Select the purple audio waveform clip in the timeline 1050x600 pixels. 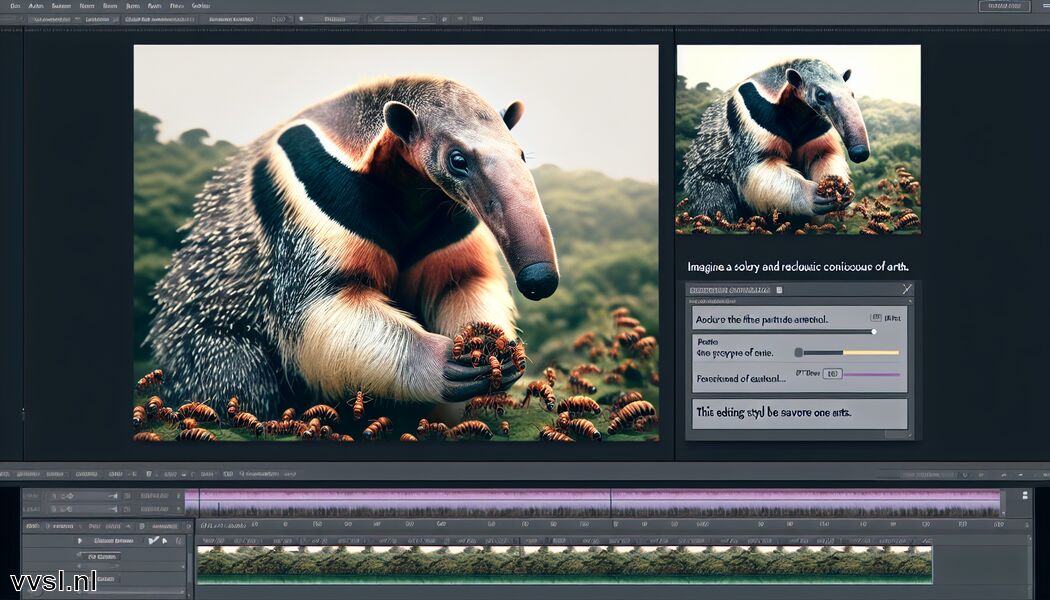592,503
